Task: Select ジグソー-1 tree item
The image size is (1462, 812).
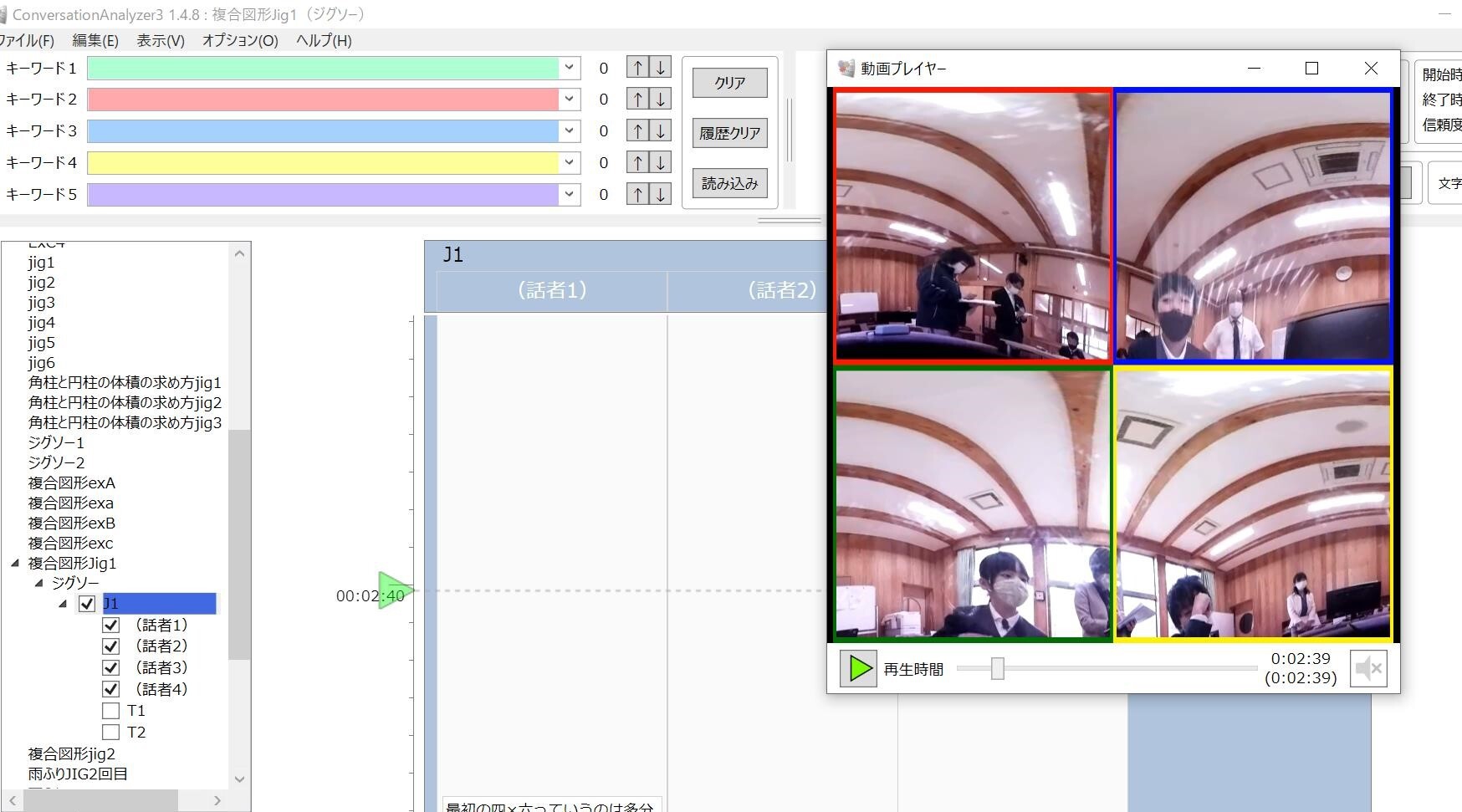Action: coord(56,442)
